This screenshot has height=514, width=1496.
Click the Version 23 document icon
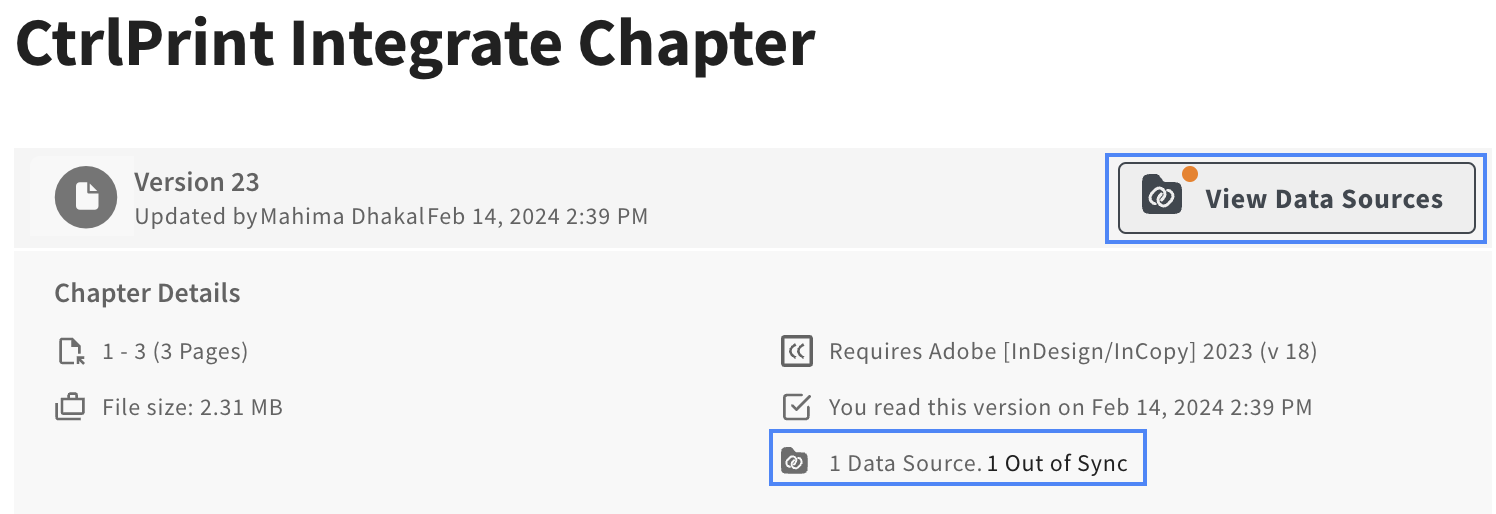87,196
